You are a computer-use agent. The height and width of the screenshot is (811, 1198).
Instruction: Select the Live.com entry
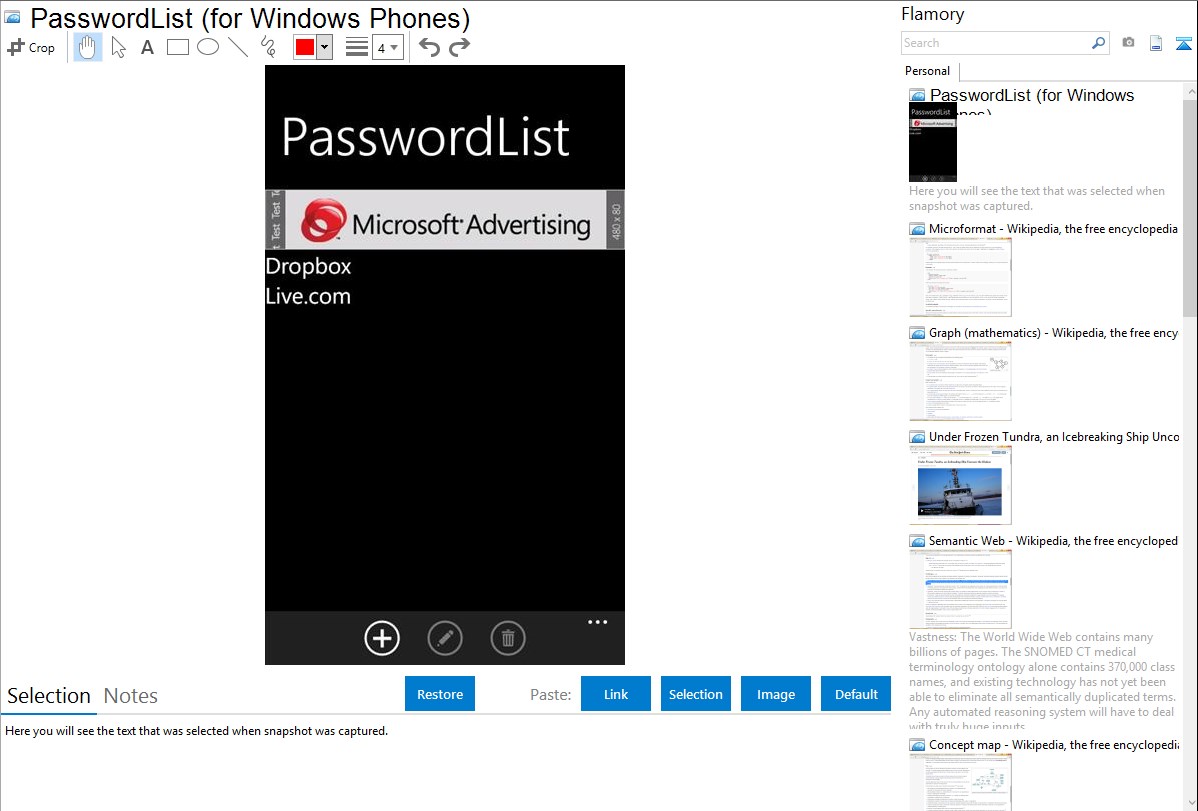(x=308, y=297)
